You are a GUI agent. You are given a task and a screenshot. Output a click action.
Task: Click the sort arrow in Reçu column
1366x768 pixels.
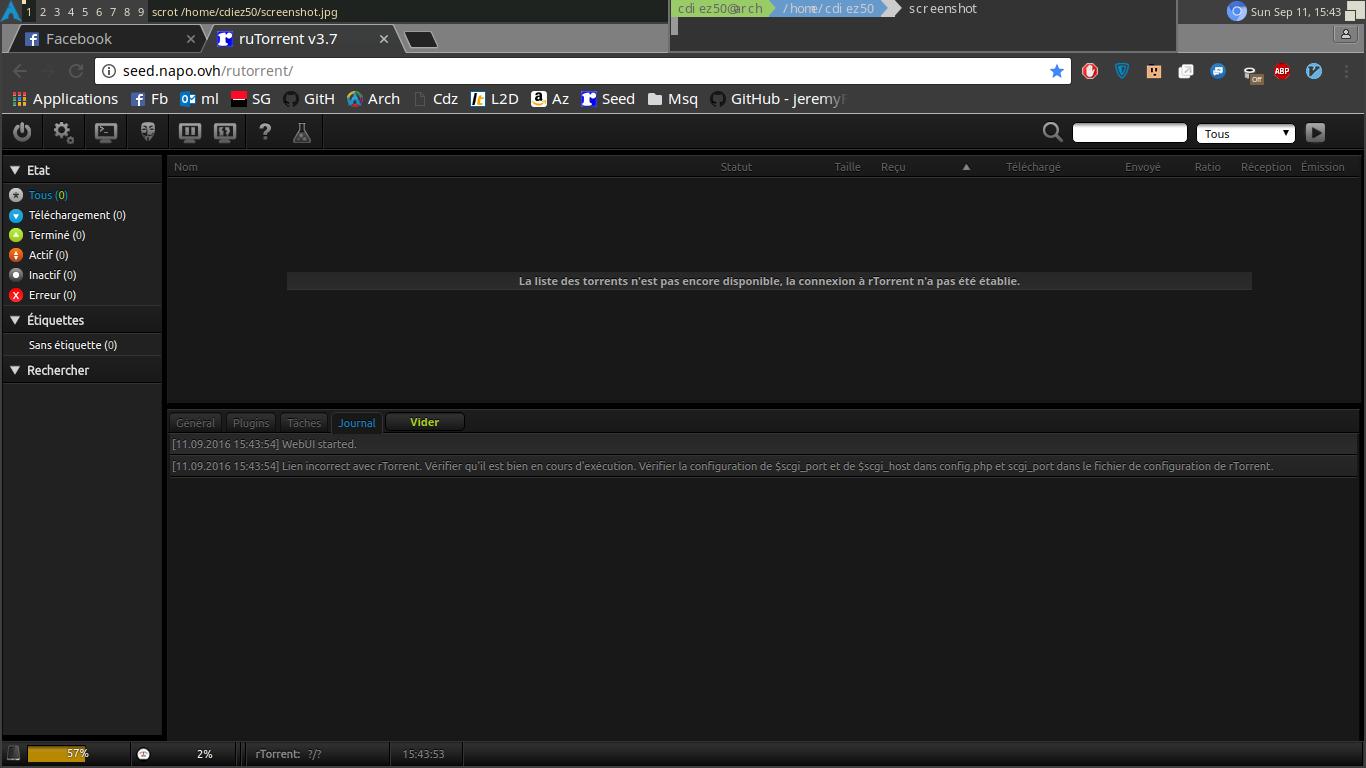point(966,167)
